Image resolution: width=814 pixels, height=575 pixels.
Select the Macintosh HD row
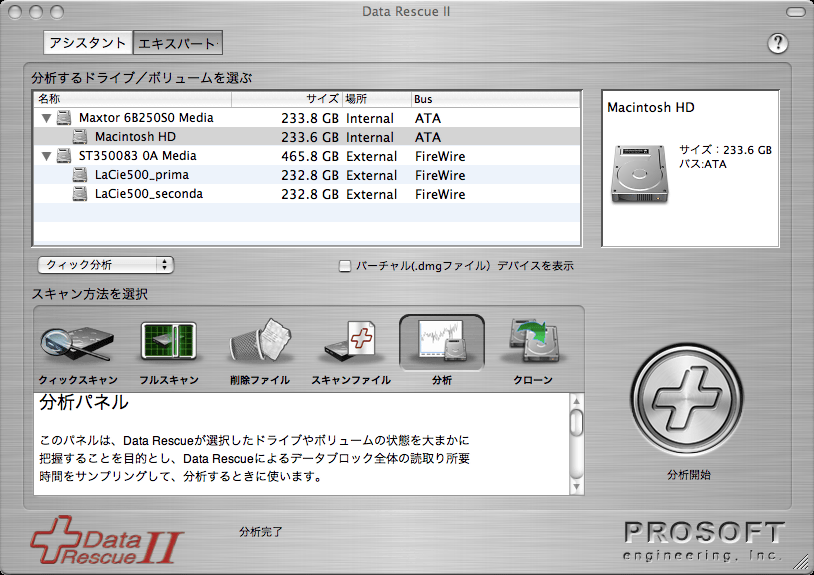pyautogui.click(x=307, y=137)
